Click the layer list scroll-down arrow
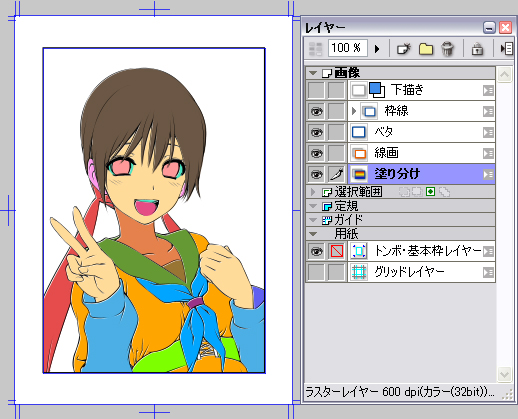 [x=504, y=374]
